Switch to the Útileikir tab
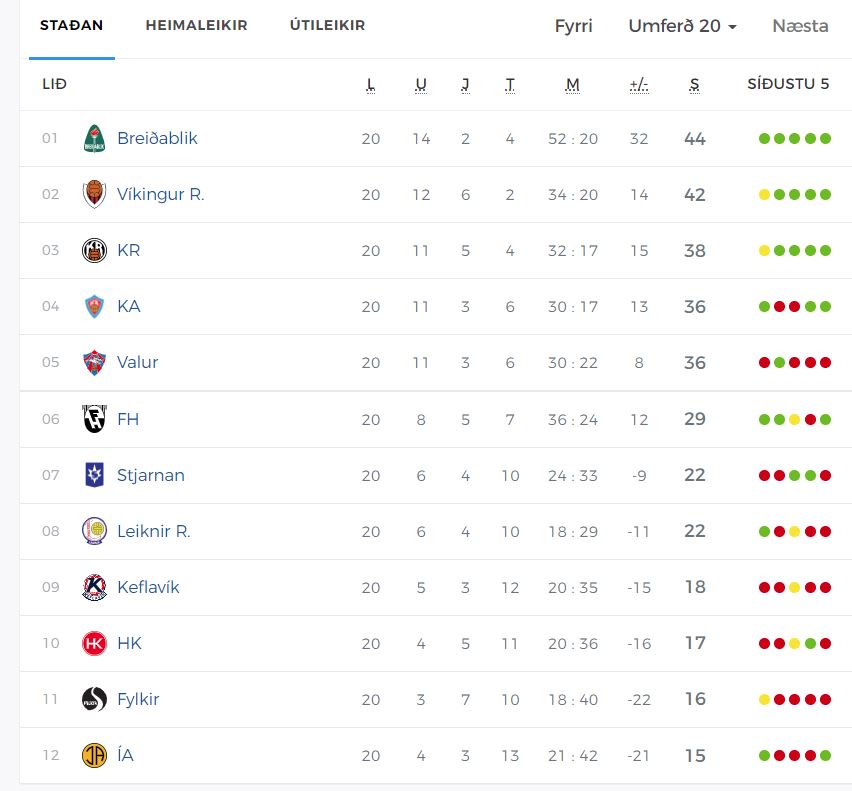 (x=327, y=25)
